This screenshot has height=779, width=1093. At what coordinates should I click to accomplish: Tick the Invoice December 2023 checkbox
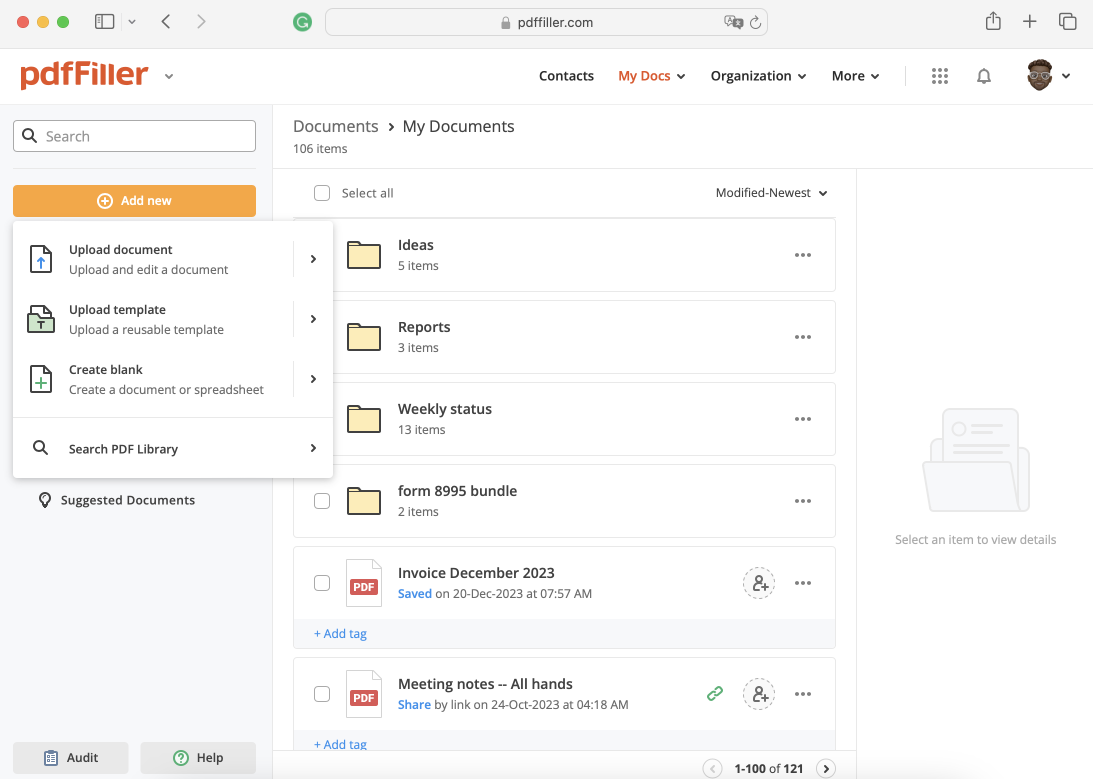[322, 583]
